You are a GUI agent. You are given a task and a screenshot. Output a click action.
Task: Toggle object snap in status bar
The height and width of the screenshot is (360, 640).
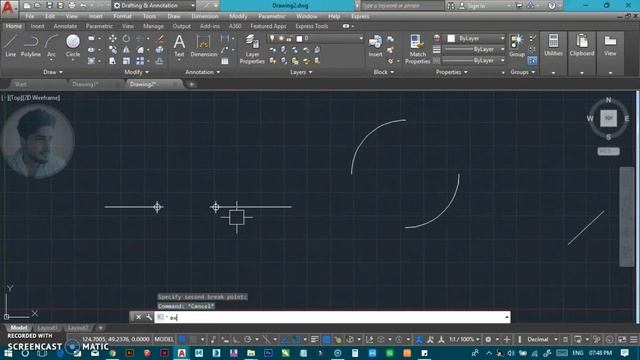click(x=296, y=339)
